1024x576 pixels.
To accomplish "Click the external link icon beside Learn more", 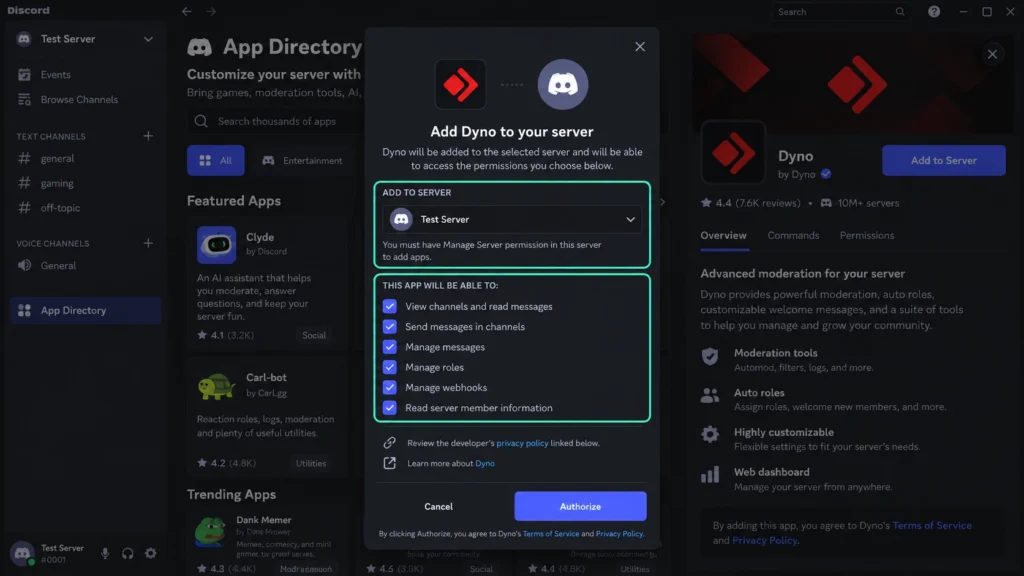I will point(389,463).
